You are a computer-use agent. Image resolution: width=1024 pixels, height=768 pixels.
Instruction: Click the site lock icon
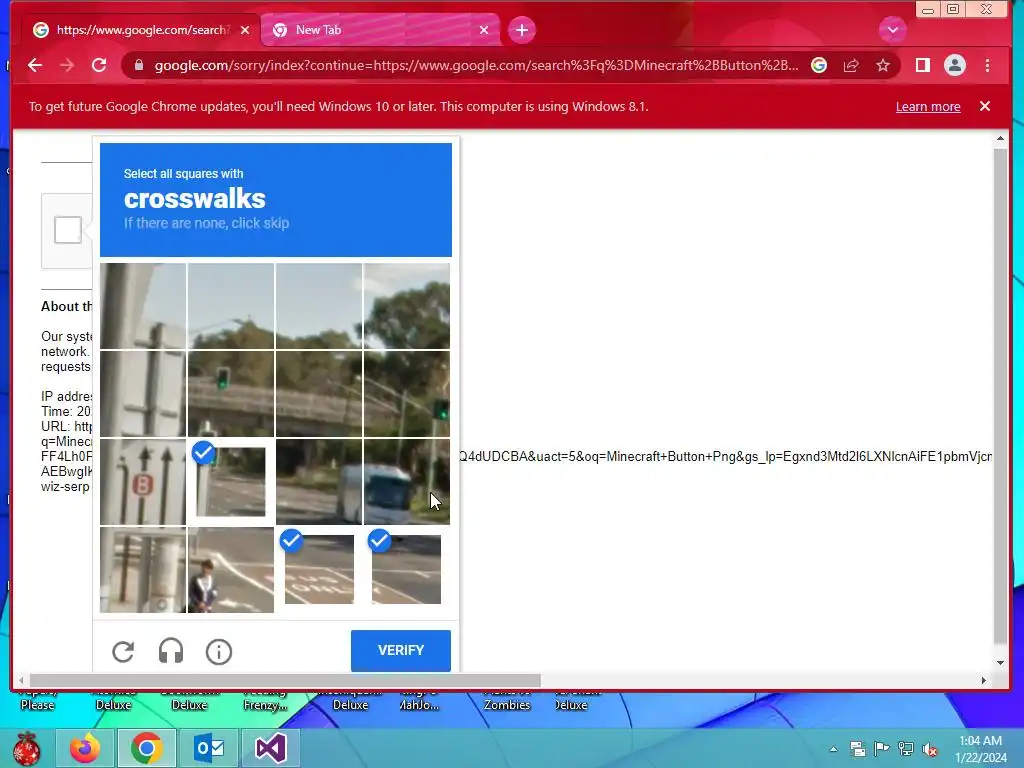click(x=138, y=65)
